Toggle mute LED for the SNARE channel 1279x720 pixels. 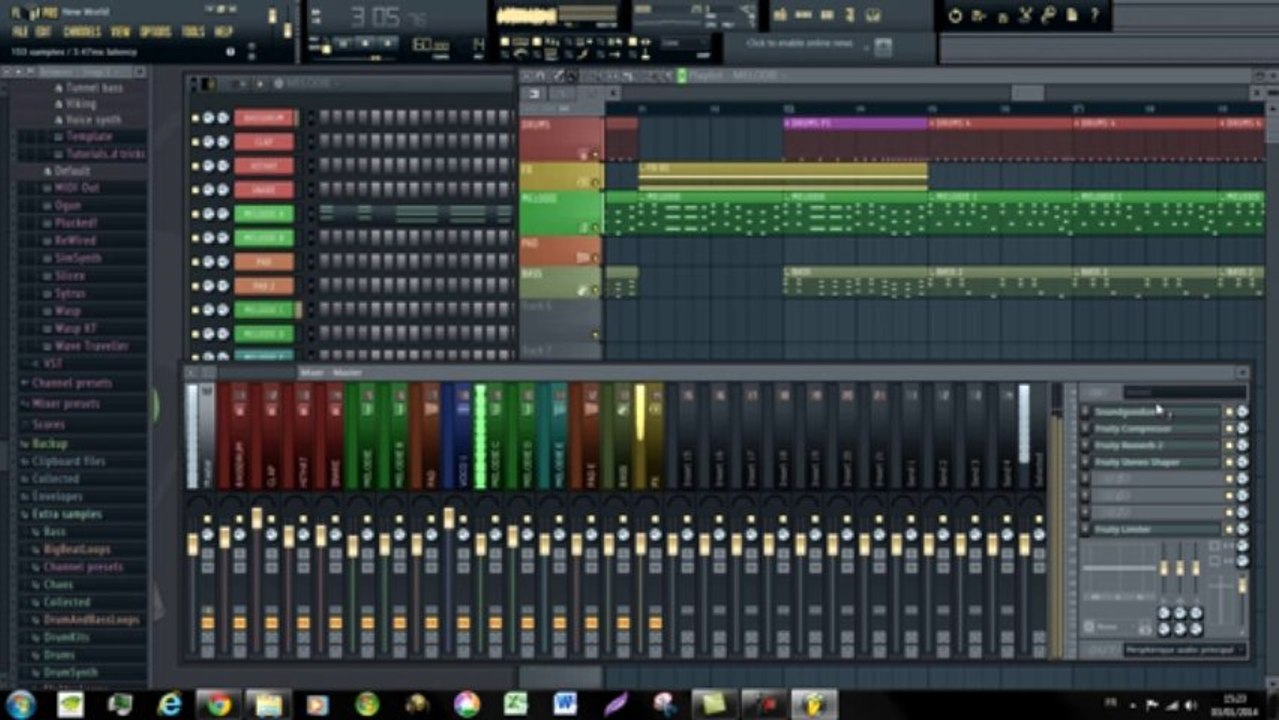(195, 190)
